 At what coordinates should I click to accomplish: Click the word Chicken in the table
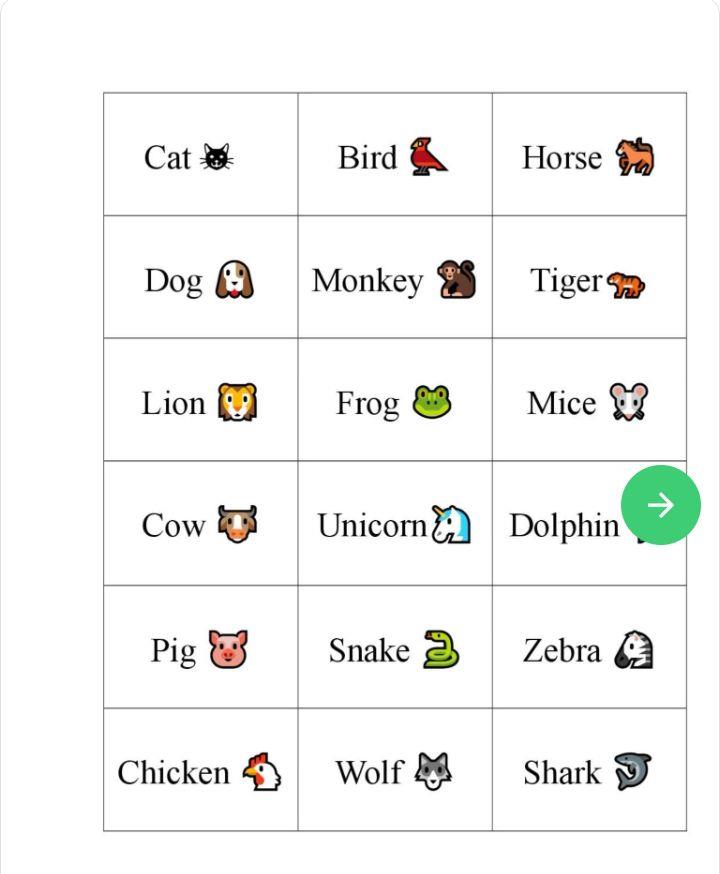(173, 773)
